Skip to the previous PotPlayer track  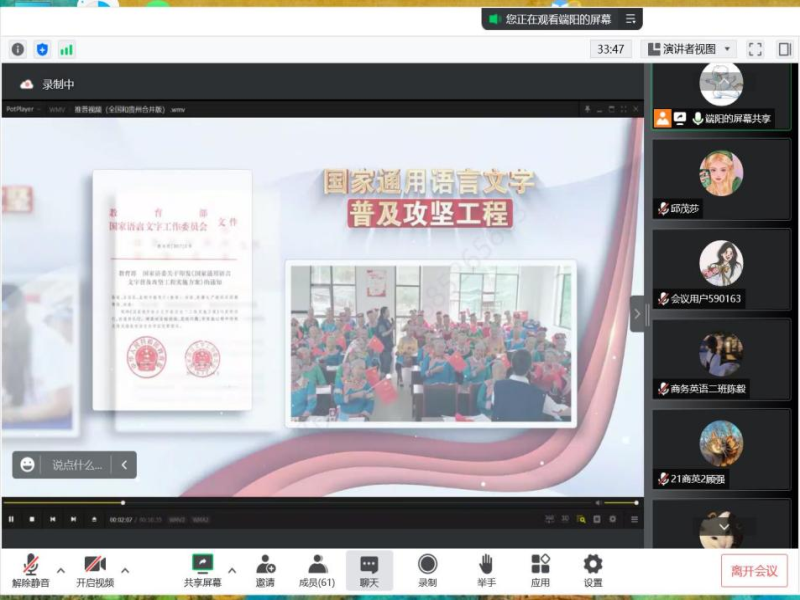coord(53,519)
